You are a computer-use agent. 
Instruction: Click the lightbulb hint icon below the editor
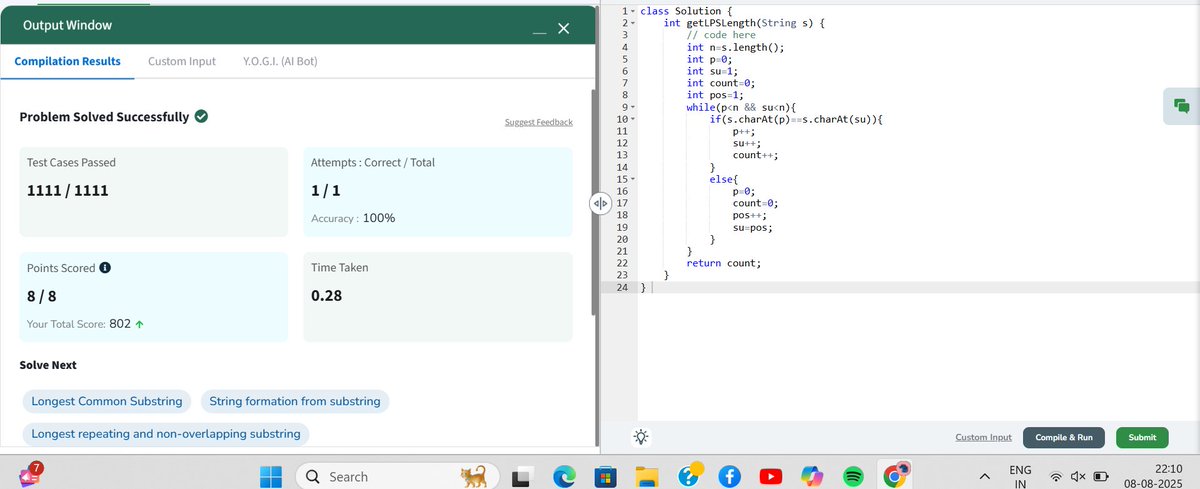coord(640,437)
